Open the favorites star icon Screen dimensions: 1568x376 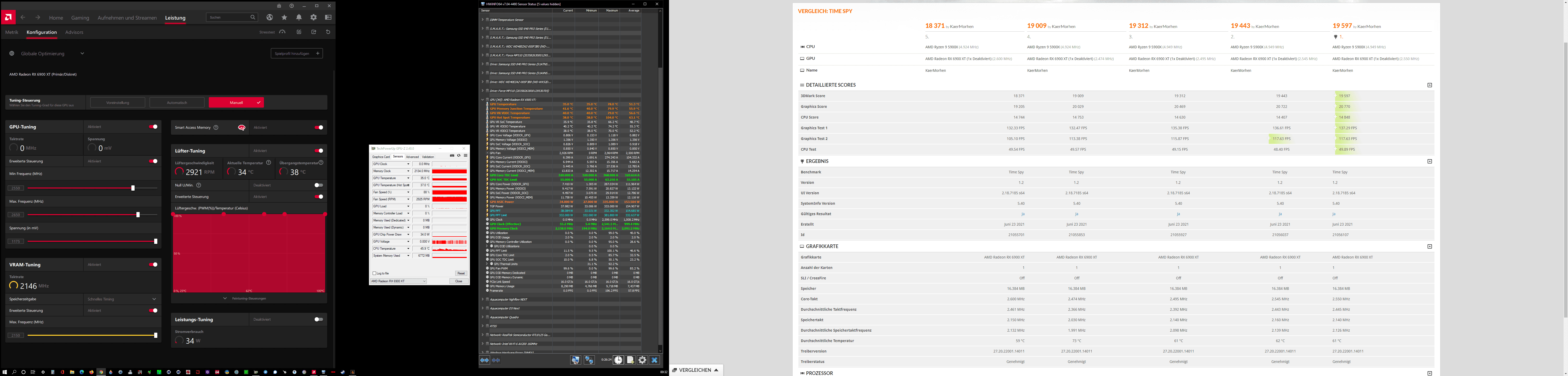(284, 18)
